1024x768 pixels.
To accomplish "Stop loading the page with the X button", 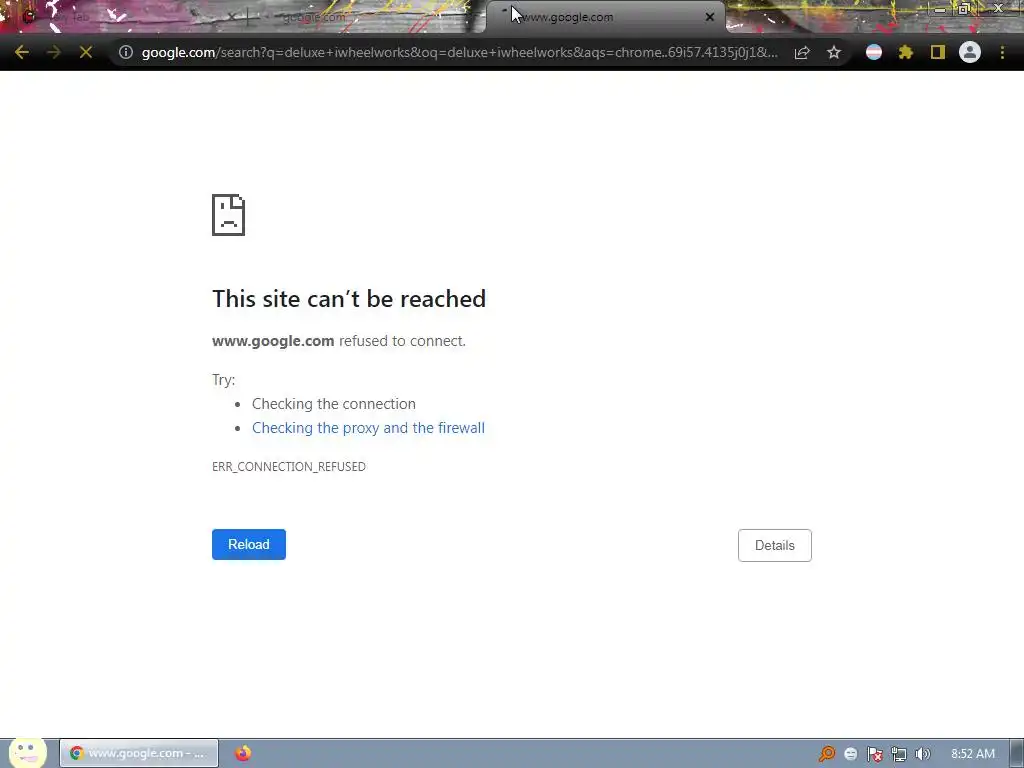I will click(x=86, y=52).
